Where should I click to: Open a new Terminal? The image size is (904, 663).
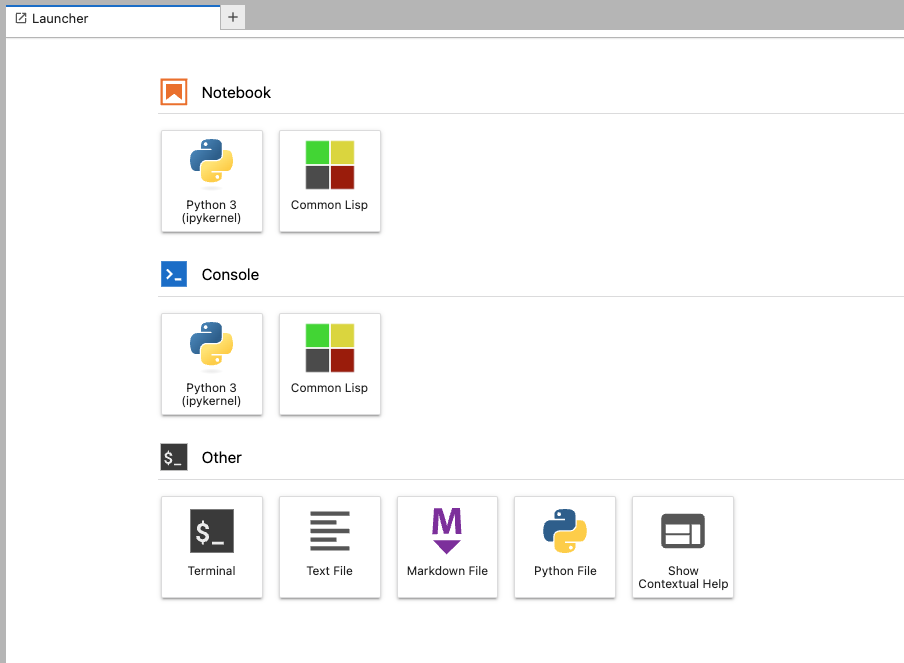click(x=212, y=547)
